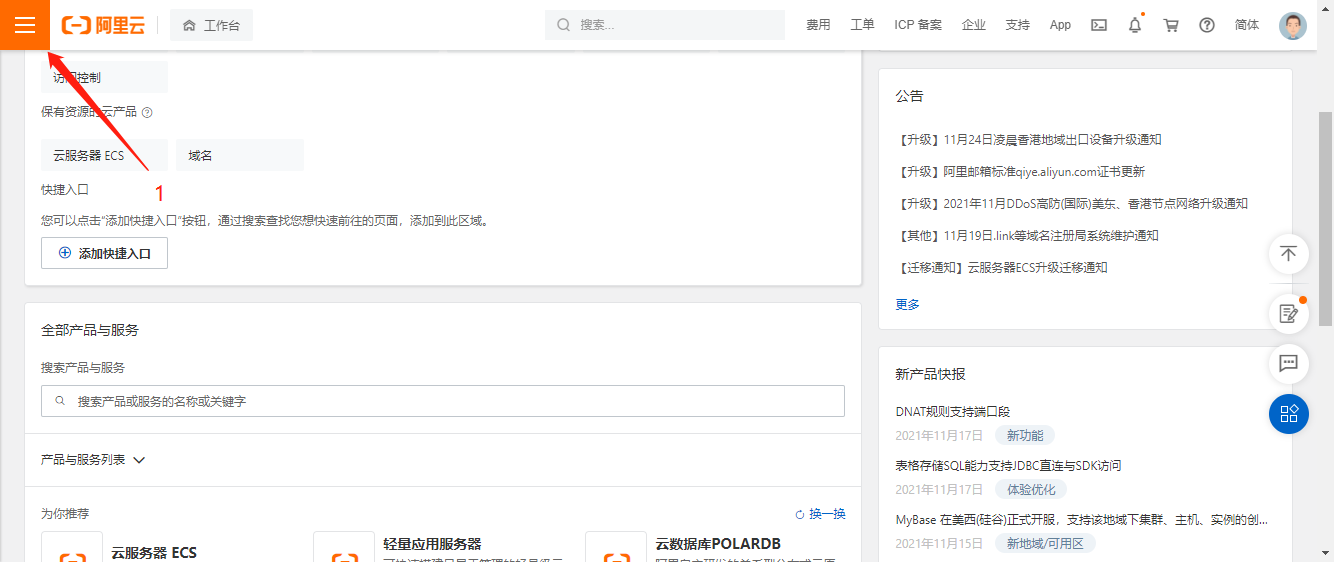Click 更多 under 公告

click(x=908, y=304)
